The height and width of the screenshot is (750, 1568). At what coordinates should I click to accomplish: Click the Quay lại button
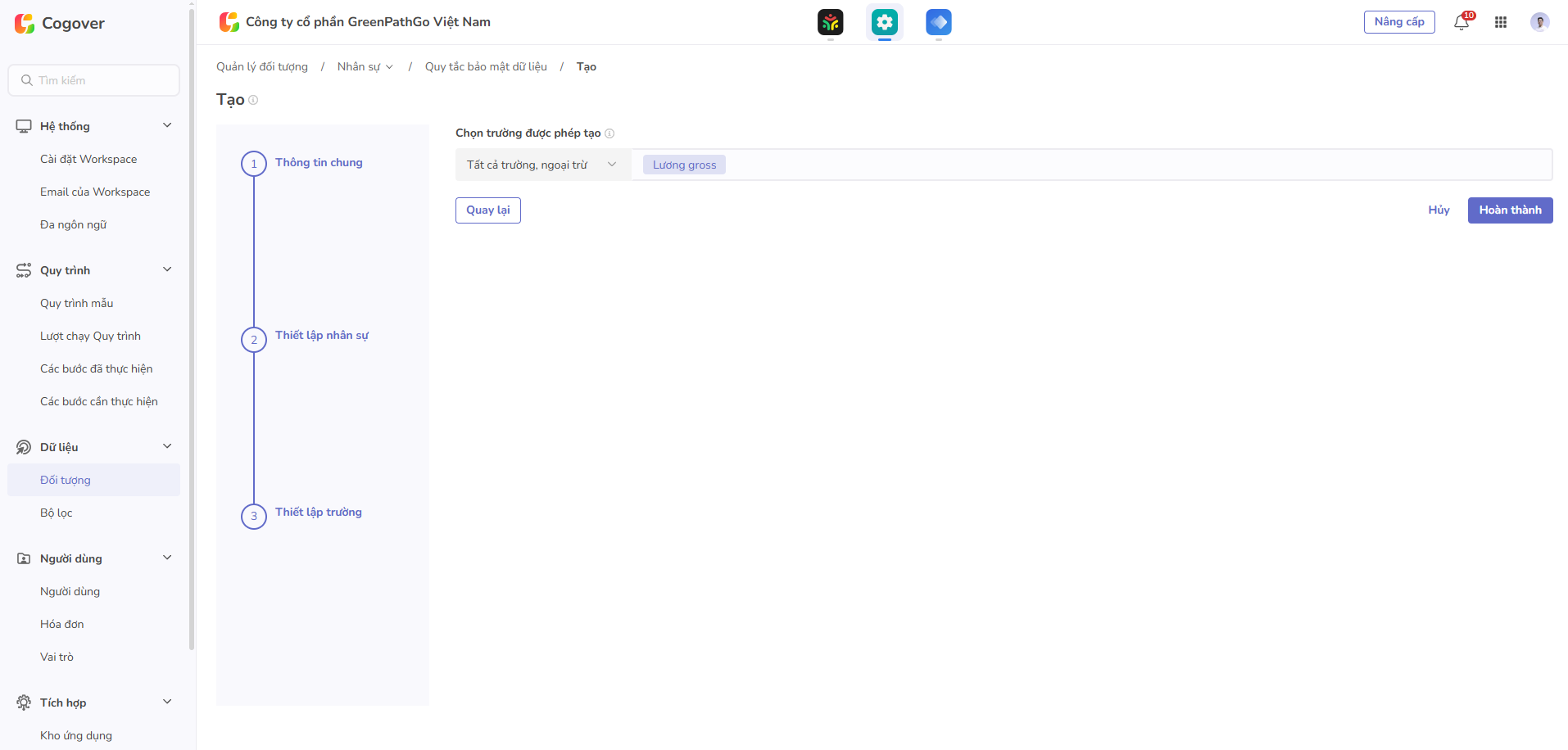(x=488, y=210)
